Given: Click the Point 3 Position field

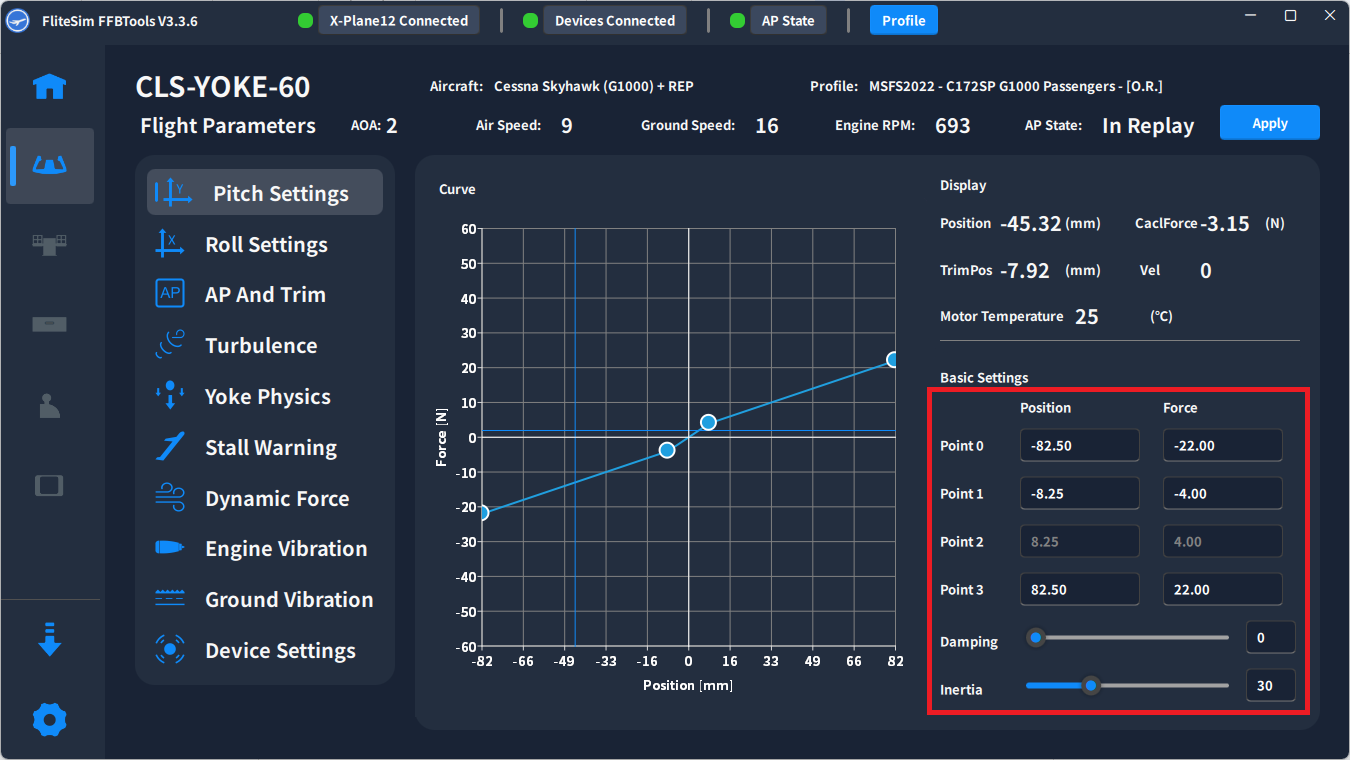Looking at the screenshot, I should point(1080,589).
